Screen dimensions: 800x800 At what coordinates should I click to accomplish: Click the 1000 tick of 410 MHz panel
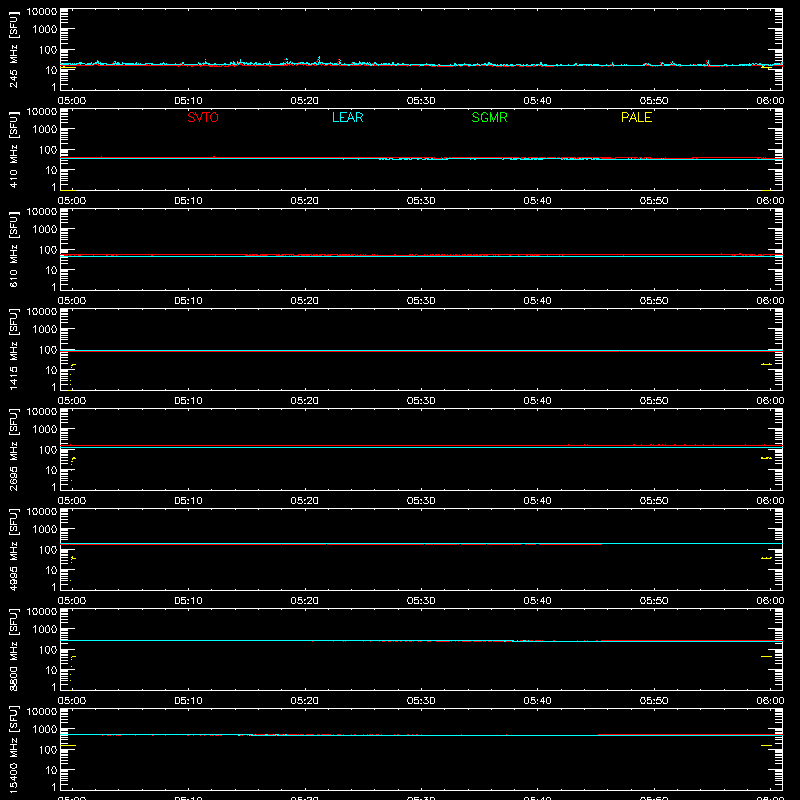(x=45, y=130)
